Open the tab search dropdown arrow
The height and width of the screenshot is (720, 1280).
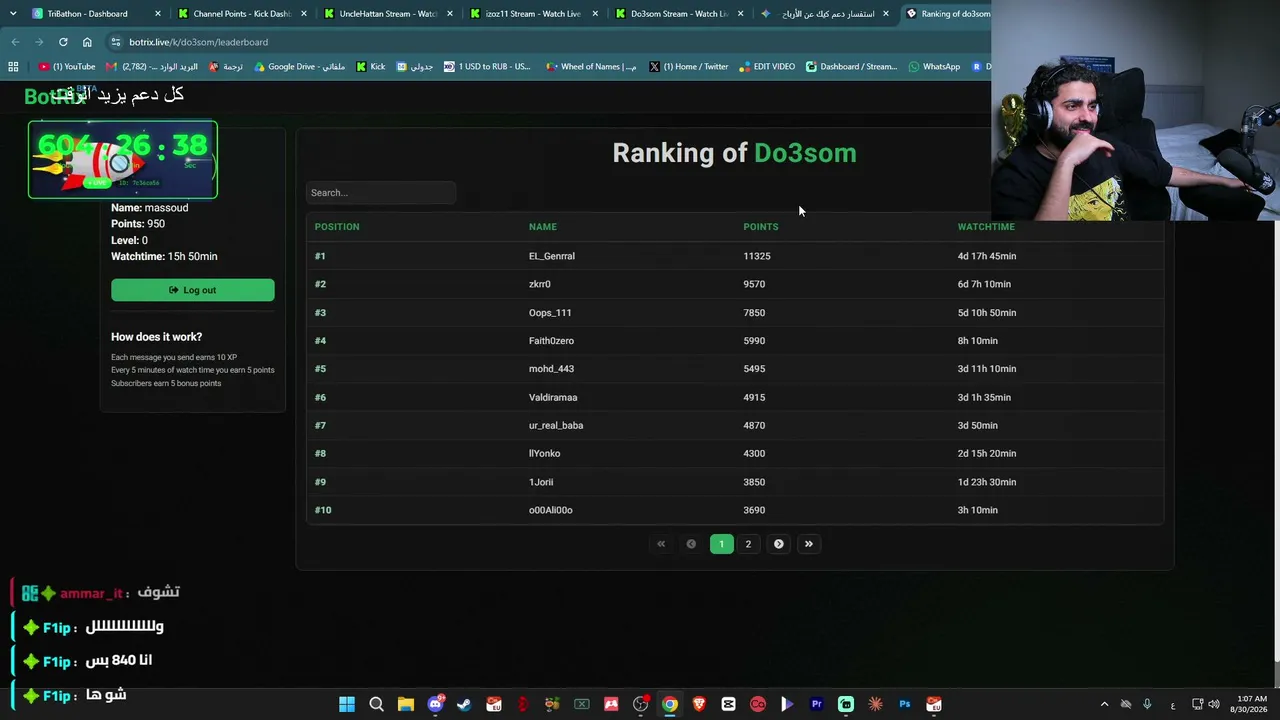tap(13, 14)
